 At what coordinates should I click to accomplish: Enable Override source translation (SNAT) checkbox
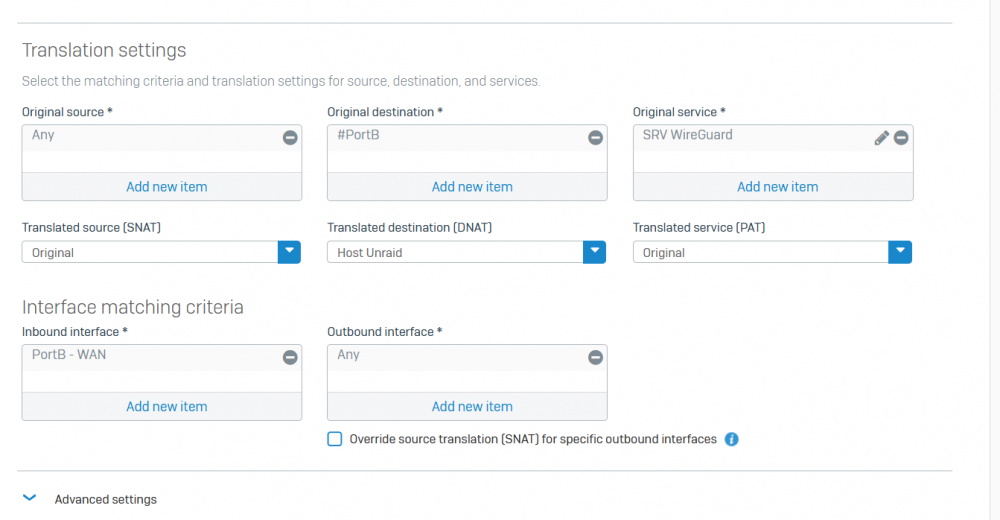point(335,439)
